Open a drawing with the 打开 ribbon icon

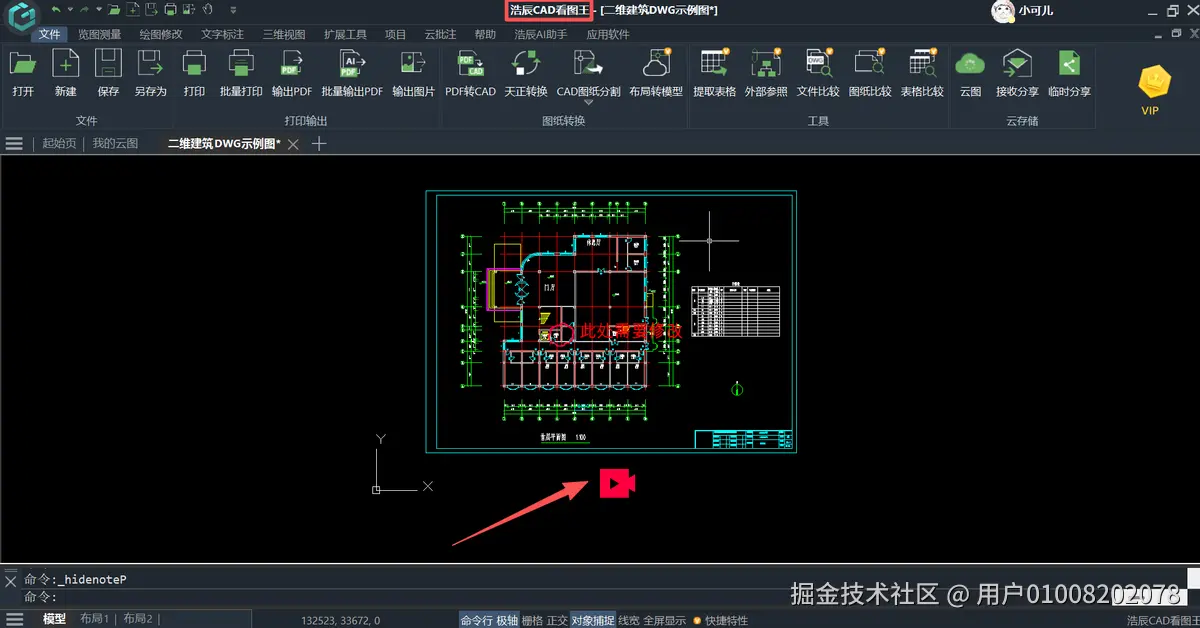coord(23,73)
